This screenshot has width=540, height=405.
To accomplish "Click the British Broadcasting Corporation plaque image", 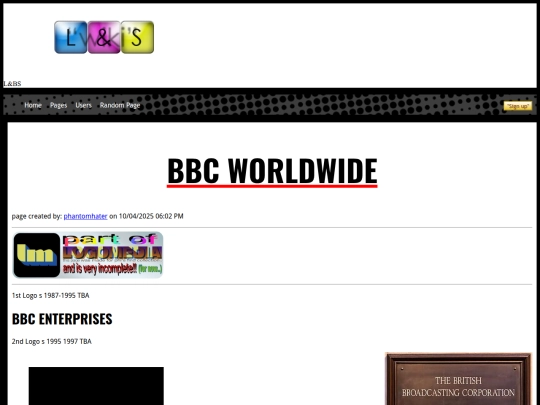I will pos(458,379).
